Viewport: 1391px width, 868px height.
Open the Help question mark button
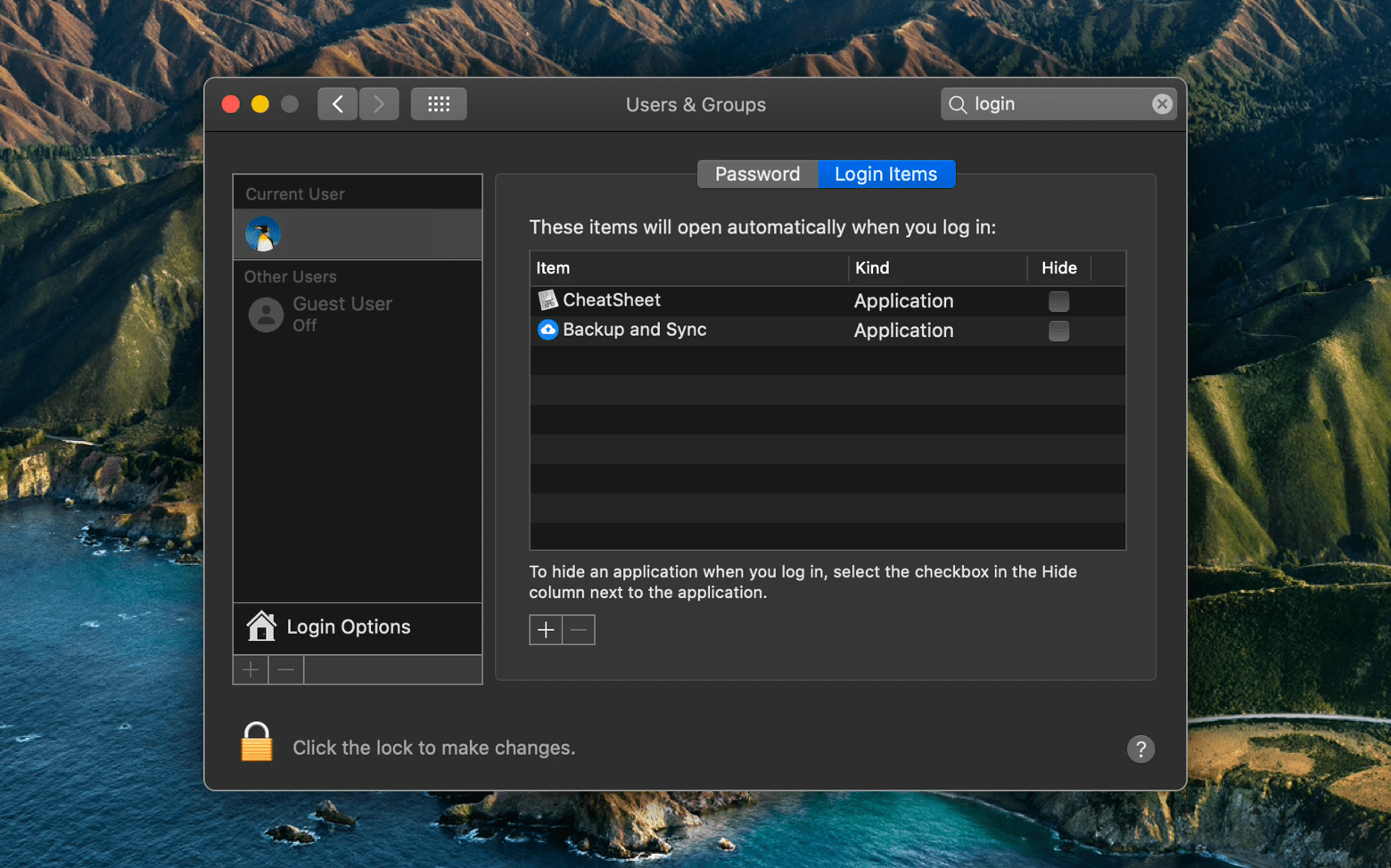1140,749
